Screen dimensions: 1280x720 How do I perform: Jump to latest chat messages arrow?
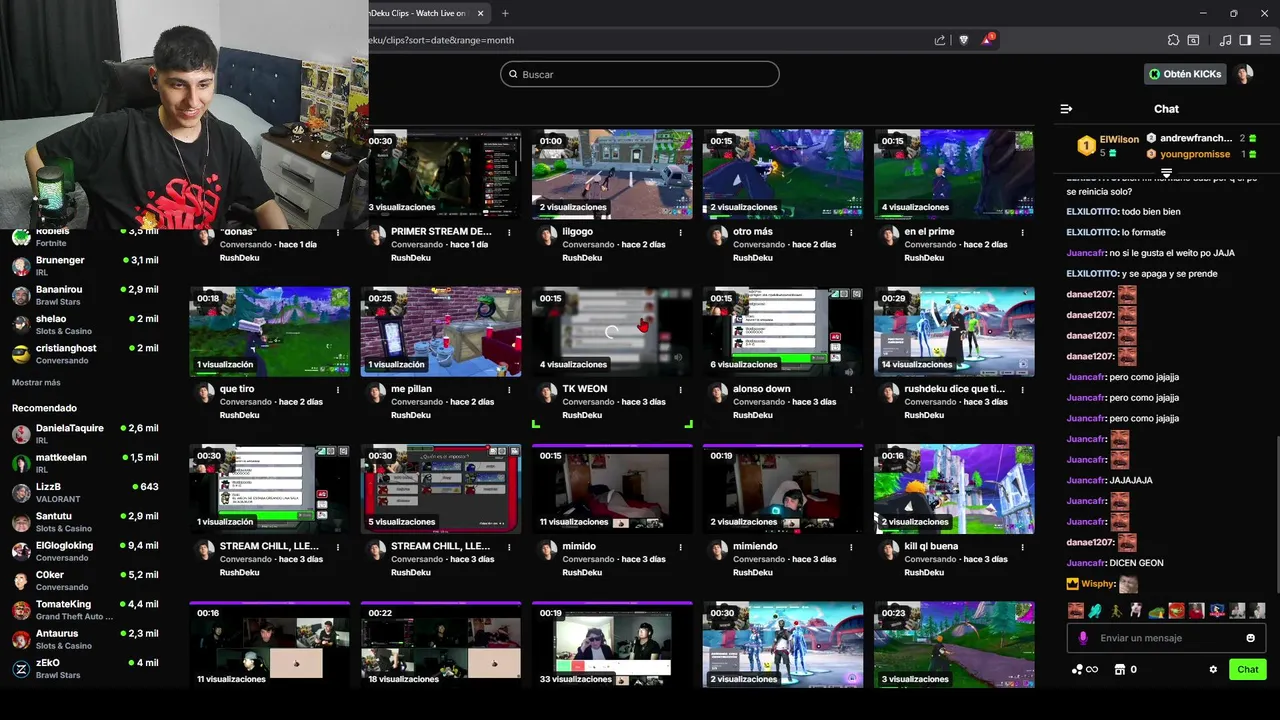point(1166,173)
